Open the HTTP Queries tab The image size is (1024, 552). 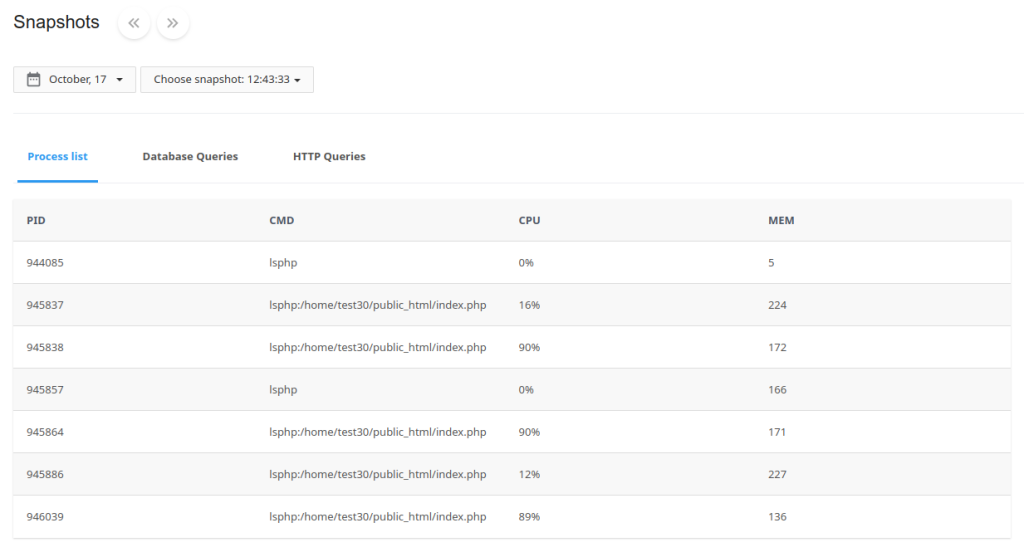pyautogui.click(x=329, y=156)
